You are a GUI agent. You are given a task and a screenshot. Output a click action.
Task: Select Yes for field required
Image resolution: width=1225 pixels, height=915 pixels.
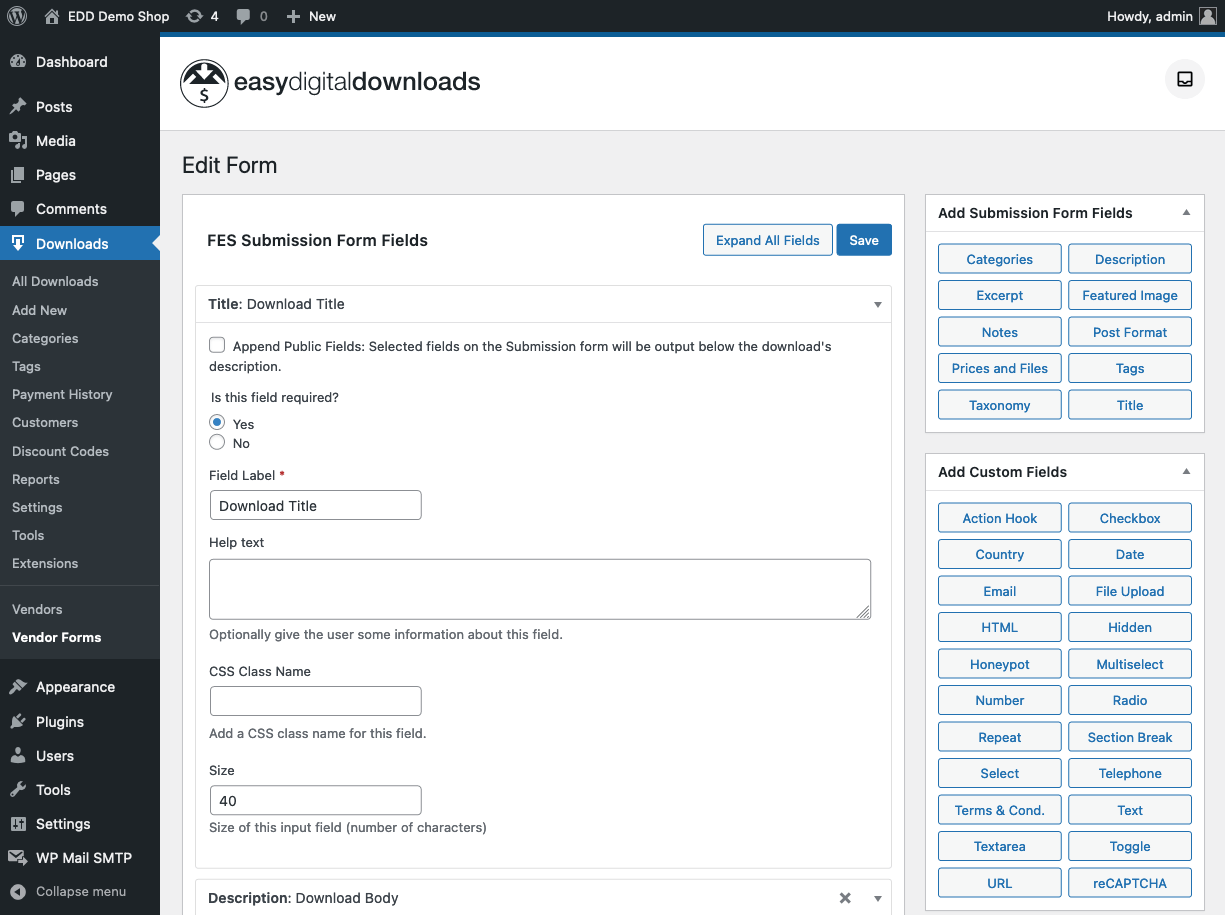[217, 422]
